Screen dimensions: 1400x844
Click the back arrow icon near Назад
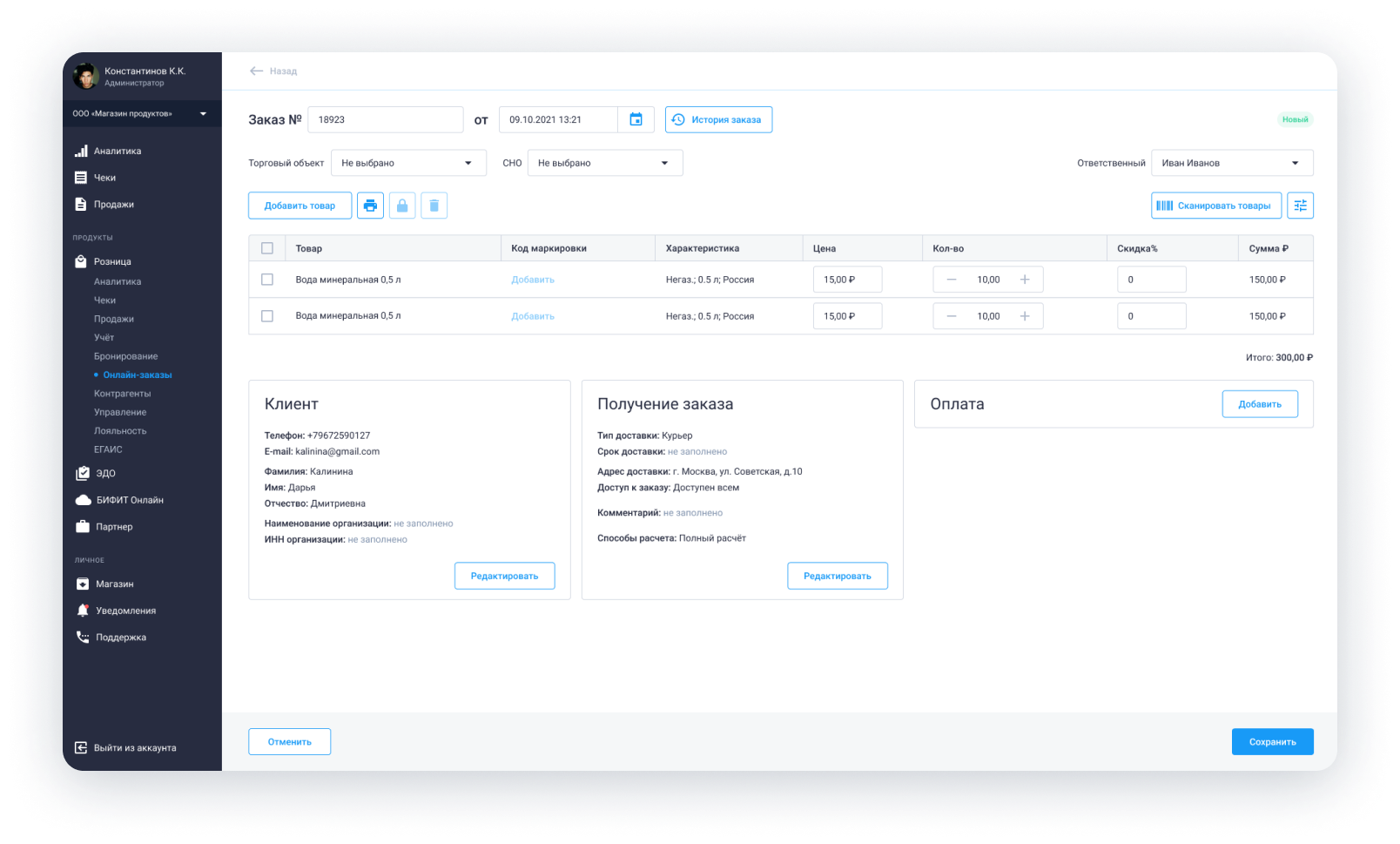(x=256, y=71)
